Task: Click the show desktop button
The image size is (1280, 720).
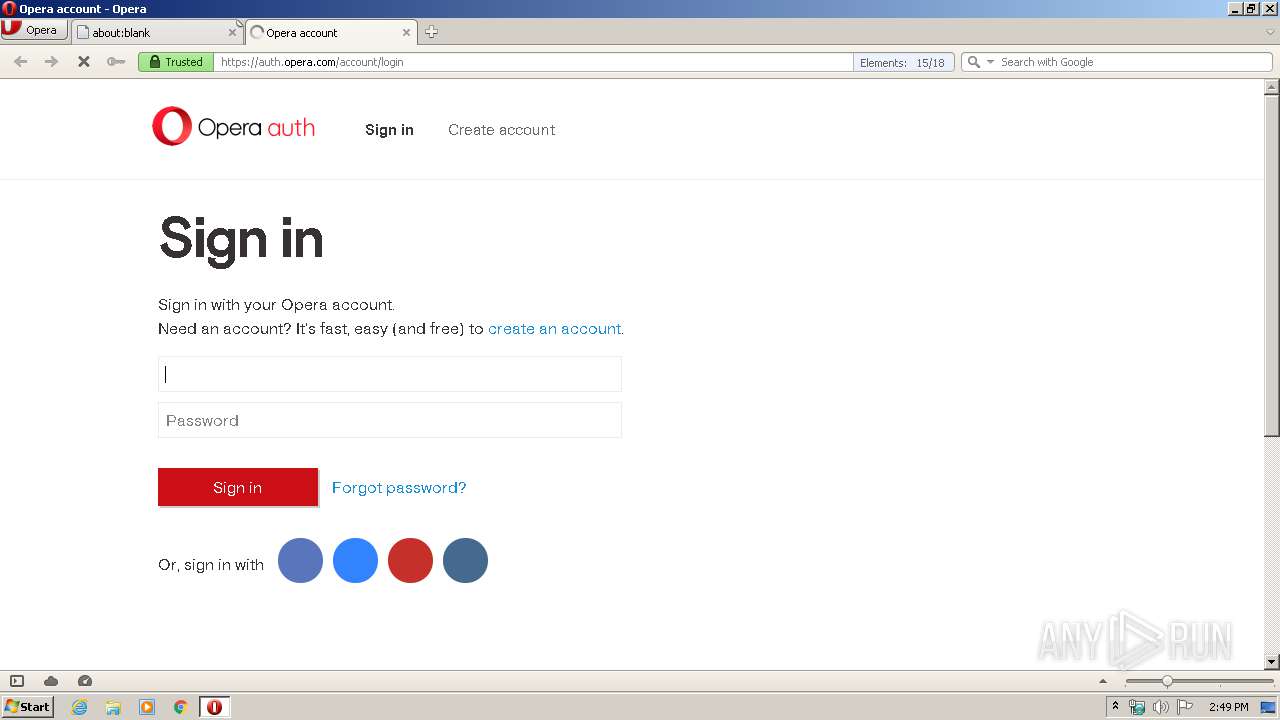Action: pos(1269,707)
